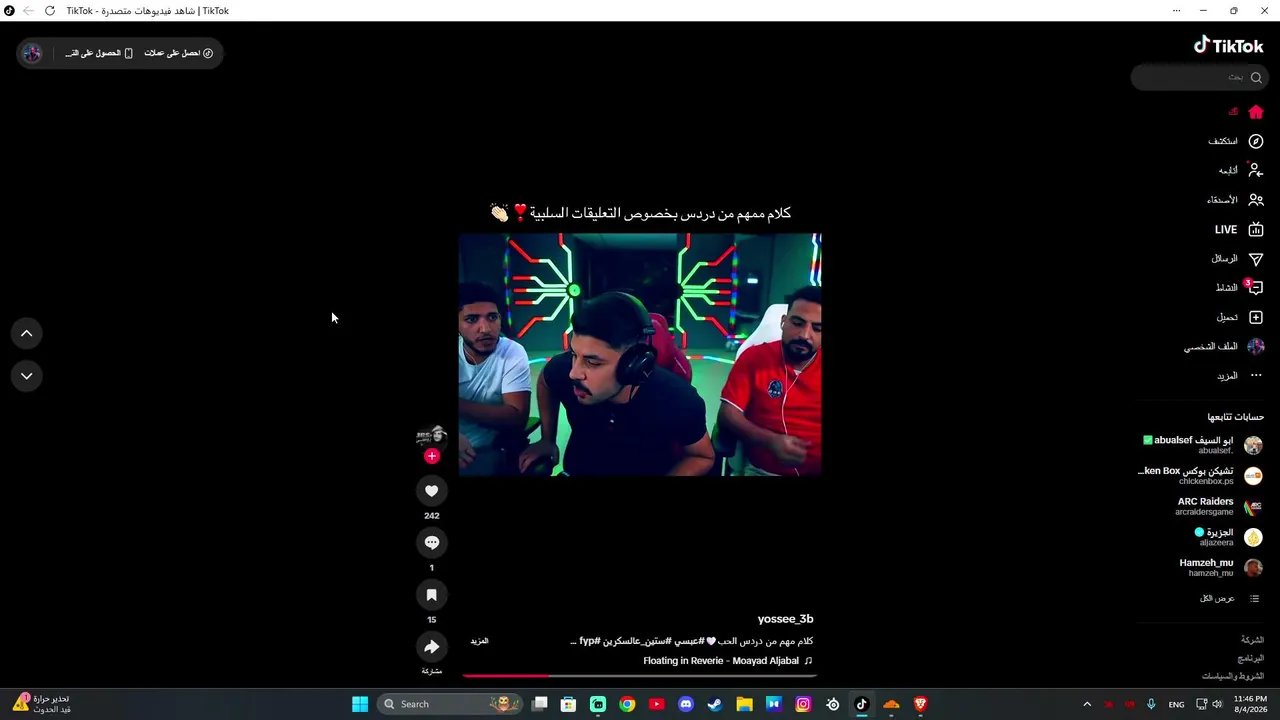
Task: Expand the الشروط والسياسات footer section
Action: coord(1233,676)
